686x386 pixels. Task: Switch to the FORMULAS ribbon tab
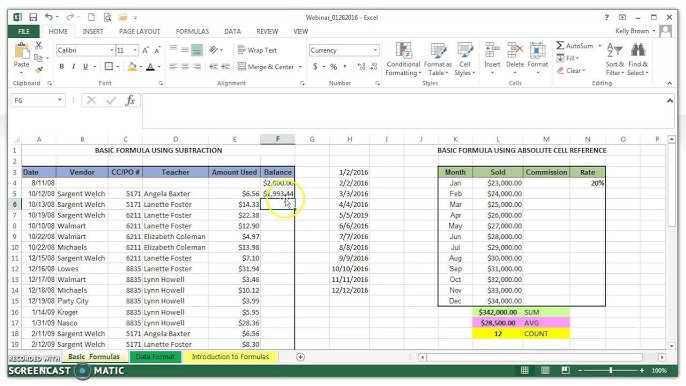(192, 32)
